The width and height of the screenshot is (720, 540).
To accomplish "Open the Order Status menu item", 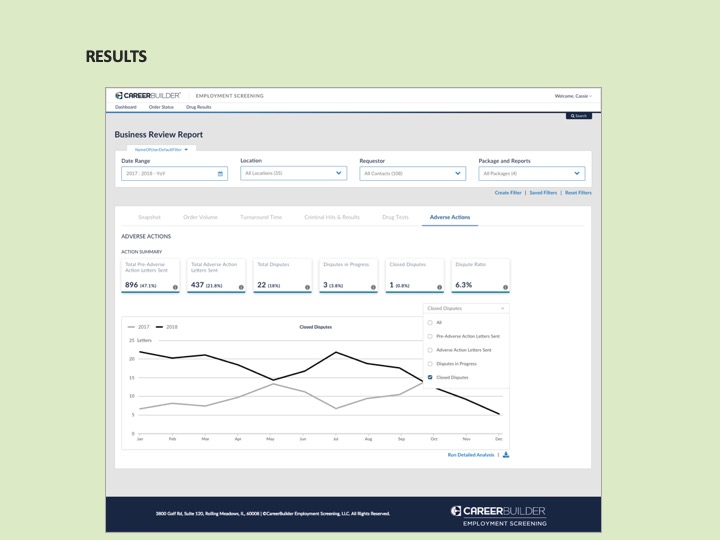I will [161, 107].
